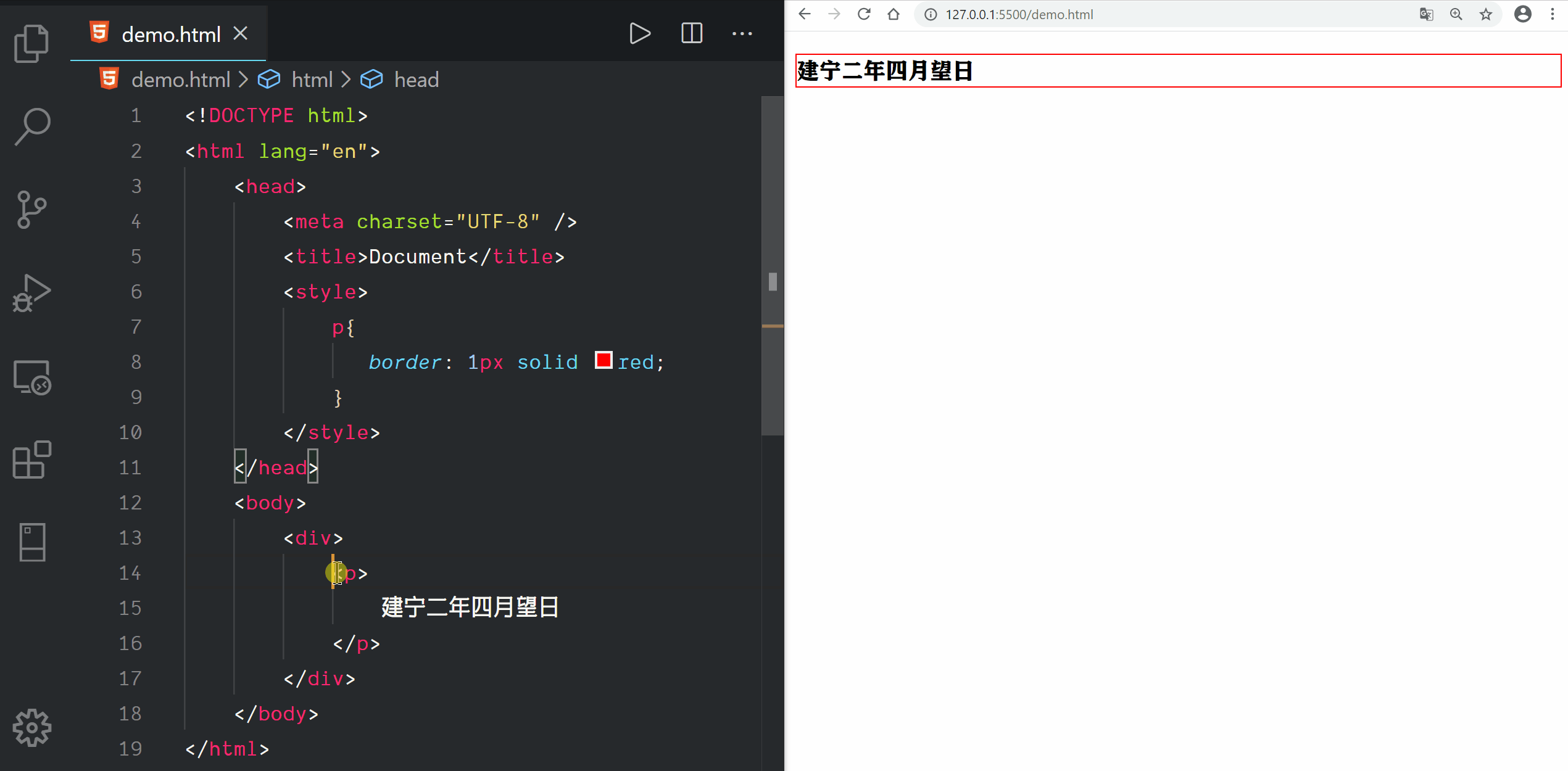Screen dimensions: 1568x771
Task: Click the head breadcrumb item
Action: [x=416, y=80]
